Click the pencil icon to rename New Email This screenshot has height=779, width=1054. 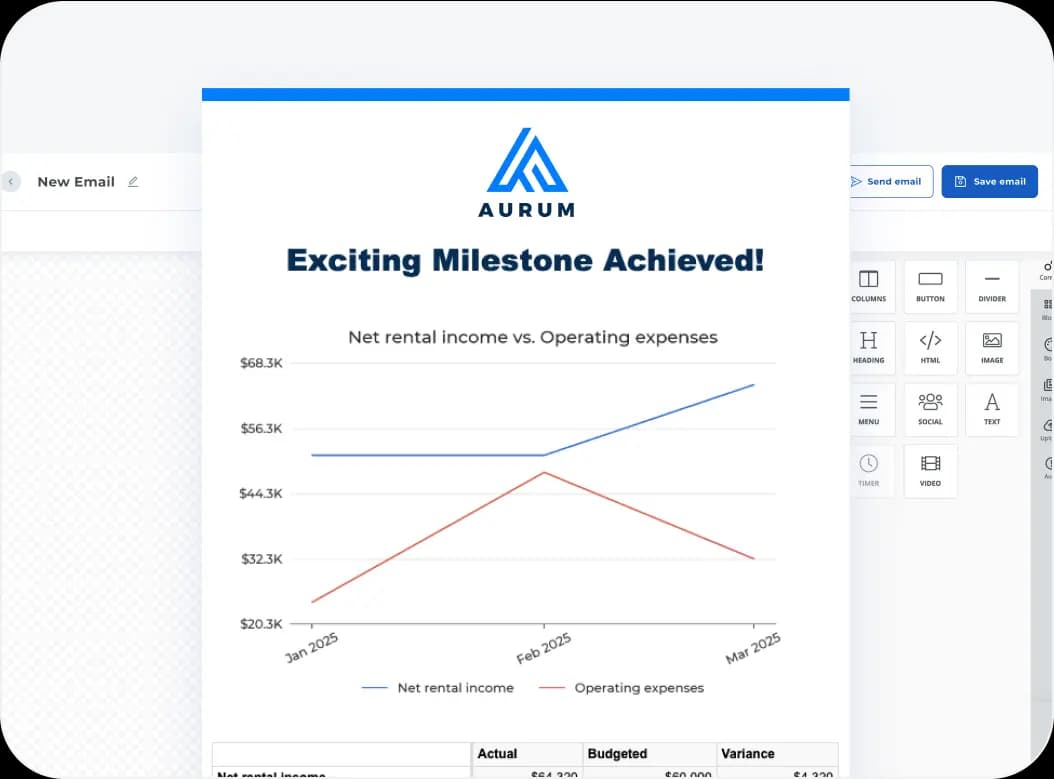(133, 182)
